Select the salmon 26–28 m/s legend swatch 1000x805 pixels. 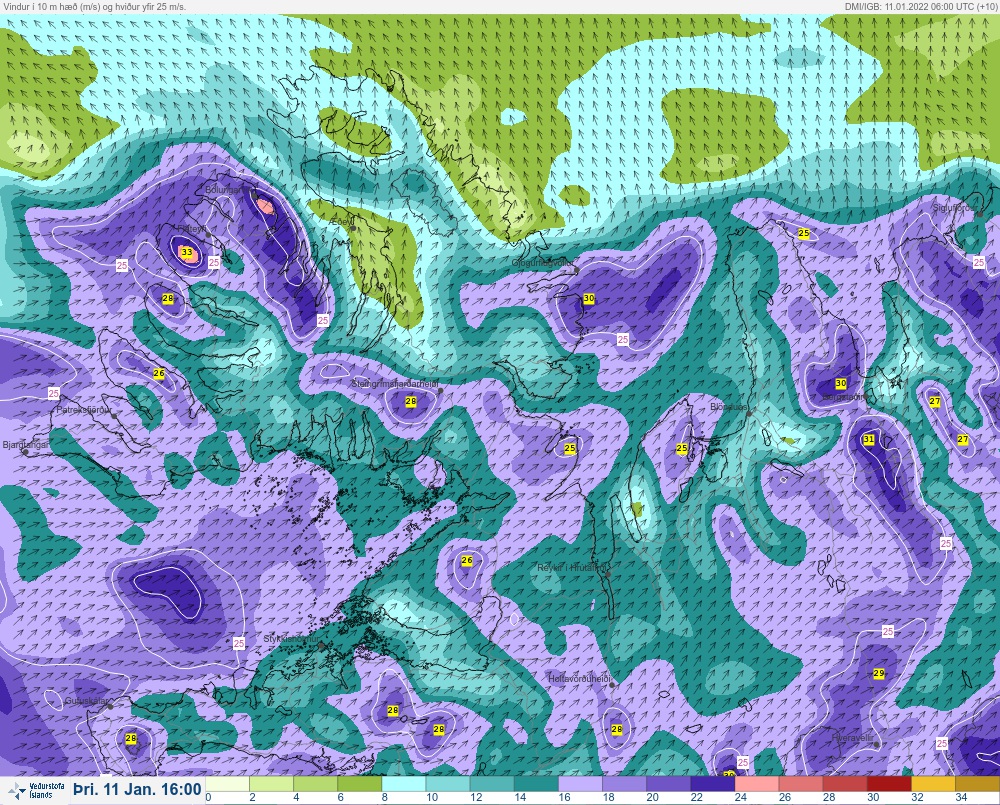pos(801,783)
